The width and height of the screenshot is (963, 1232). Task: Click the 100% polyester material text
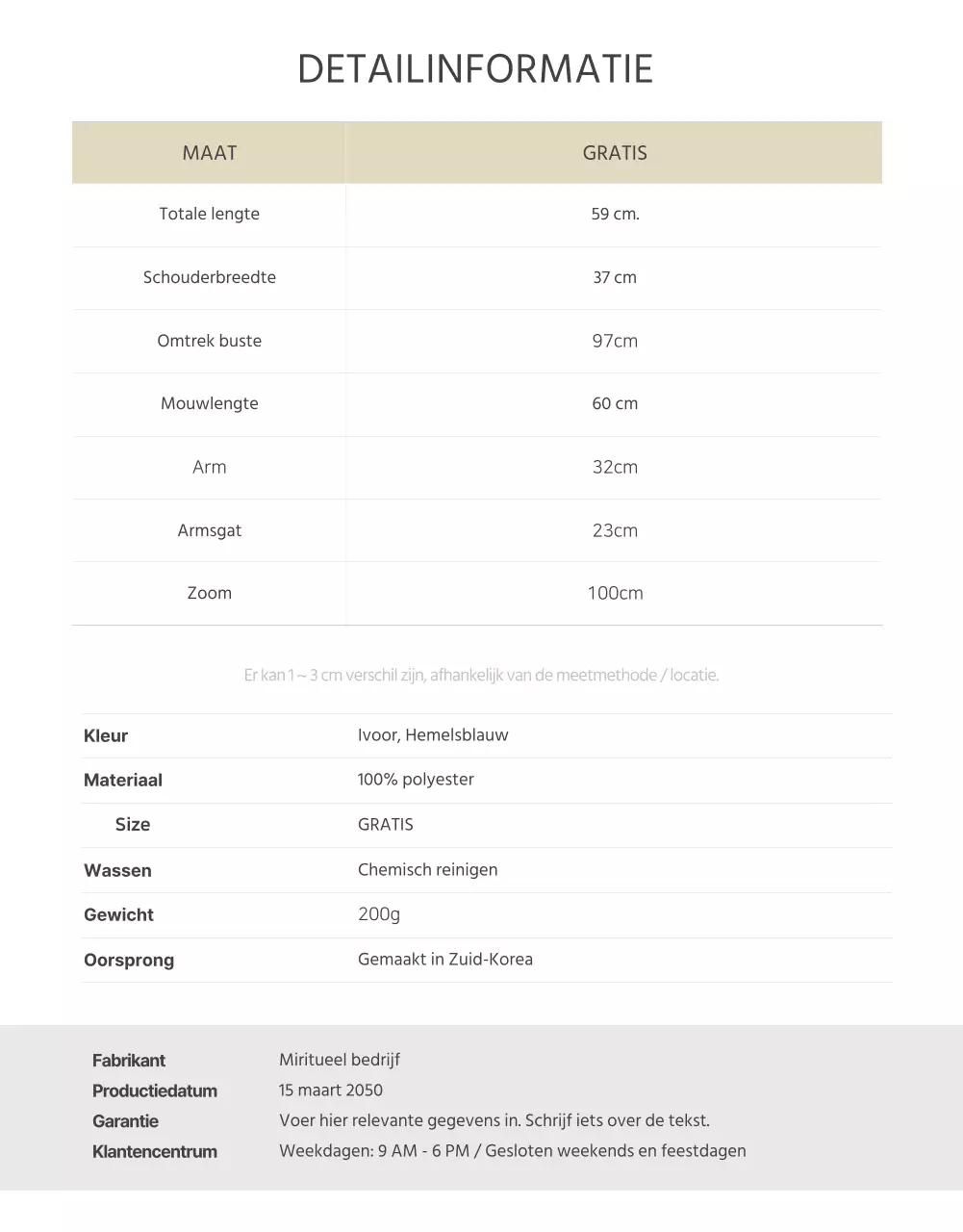pos(416,780)
